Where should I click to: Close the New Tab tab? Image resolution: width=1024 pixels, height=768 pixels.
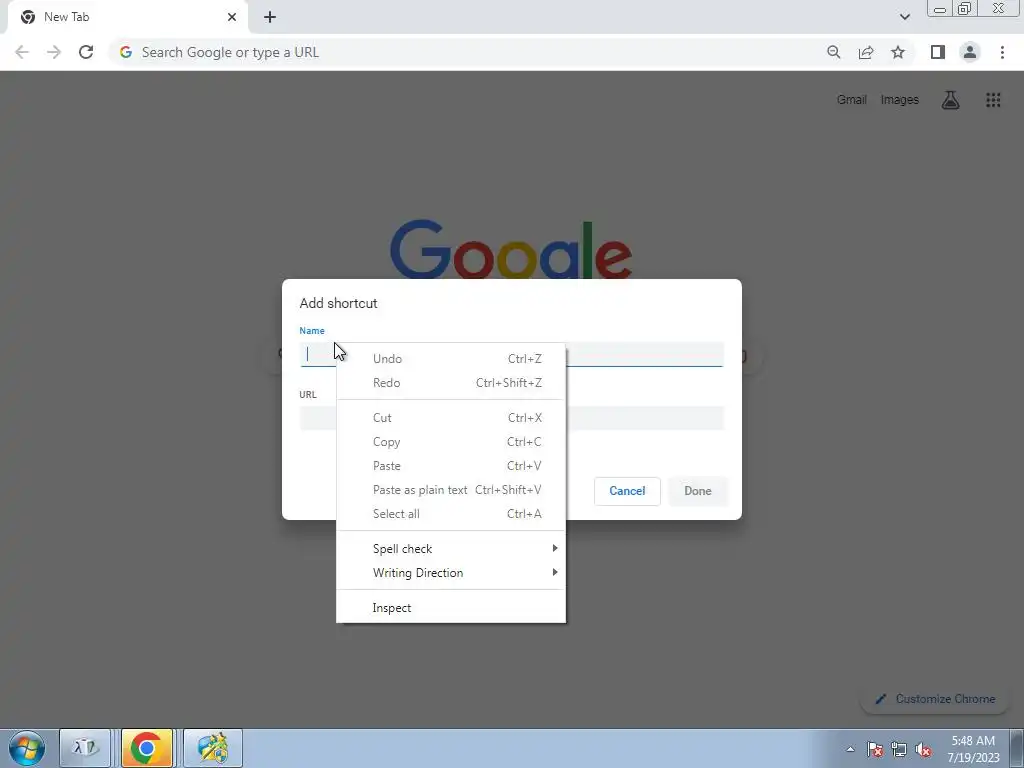[x=232, y=17]
